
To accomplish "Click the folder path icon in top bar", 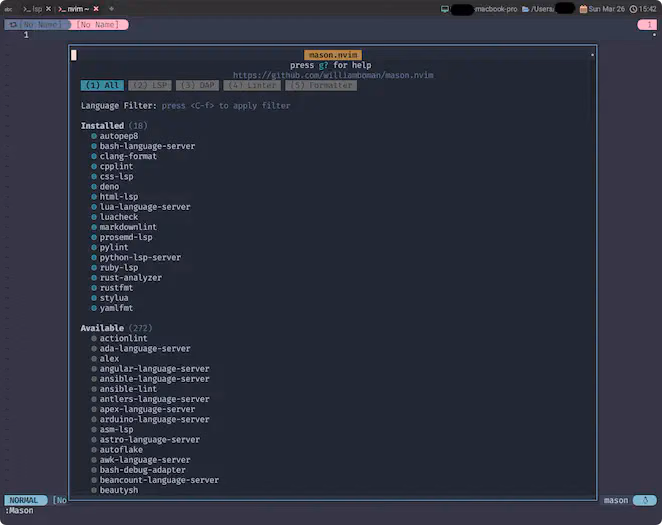I will [x=526, y=9].
